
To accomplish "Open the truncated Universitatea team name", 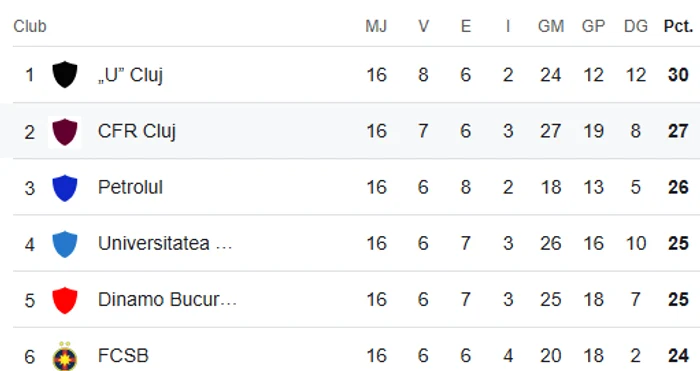I will [165, 243].
